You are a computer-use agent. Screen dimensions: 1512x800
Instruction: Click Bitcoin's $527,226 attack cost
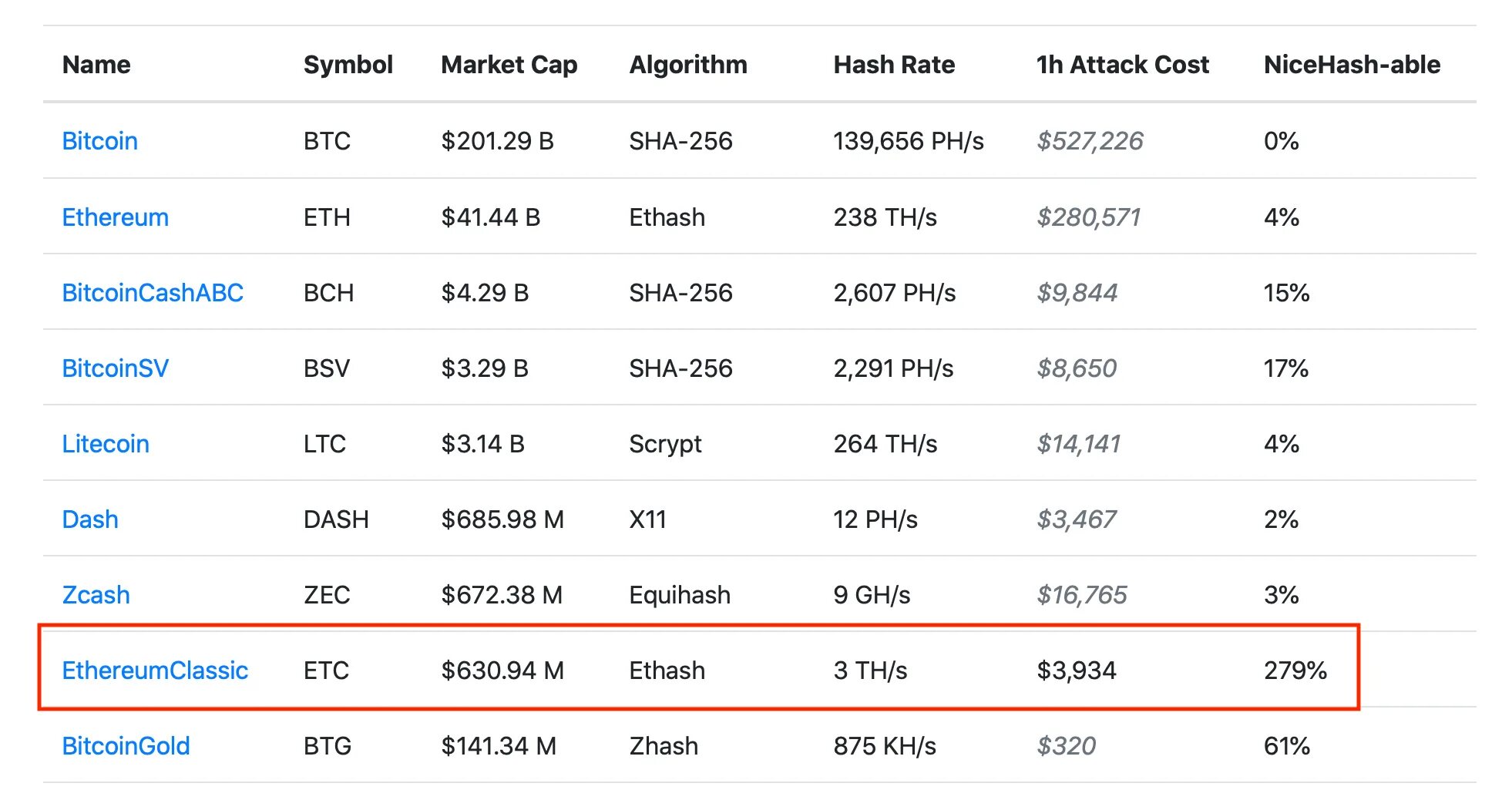point(1090,141)
